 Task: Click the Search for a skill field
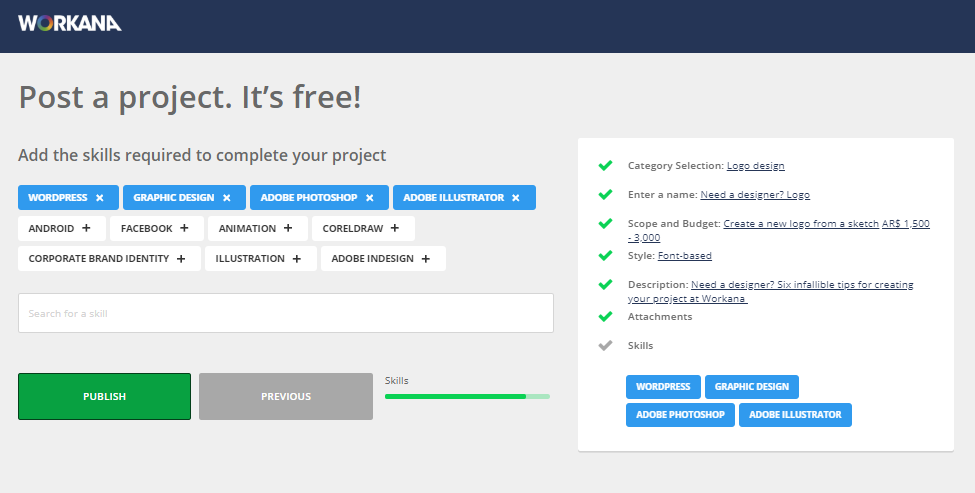point(285,313)
